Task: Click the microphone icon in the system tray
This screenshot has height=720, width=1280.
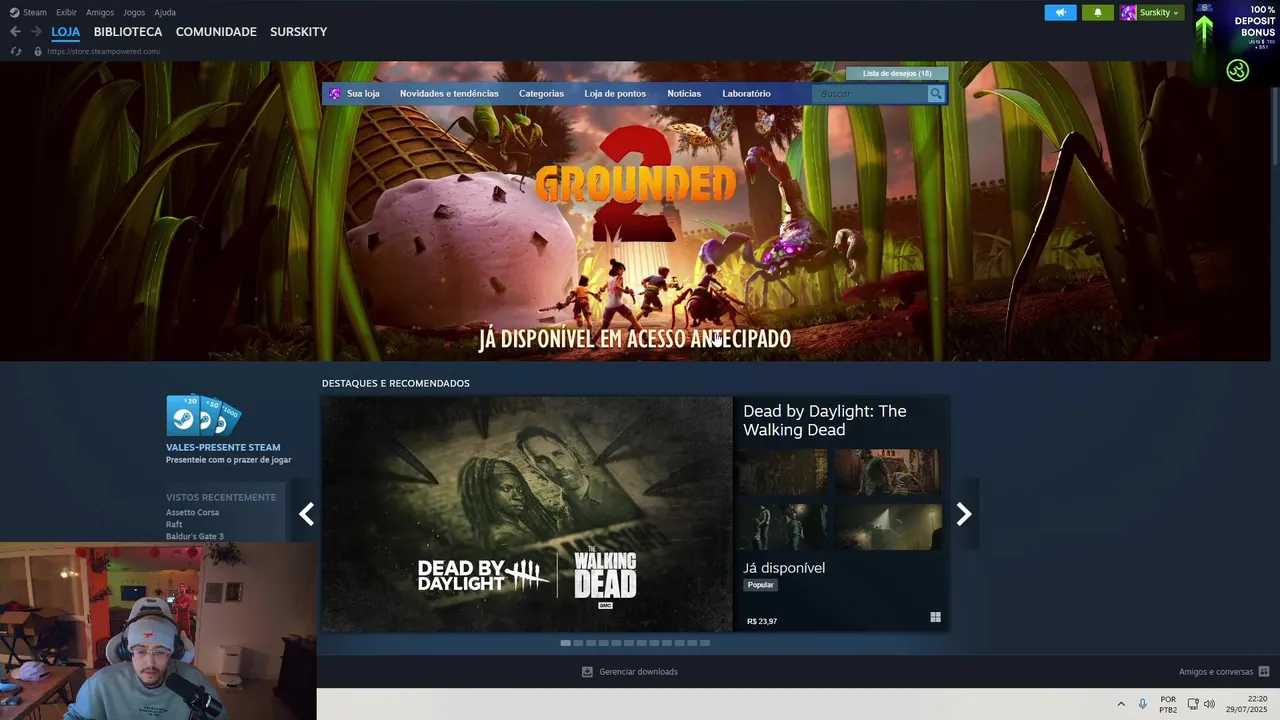Action: coord(1142,704)
